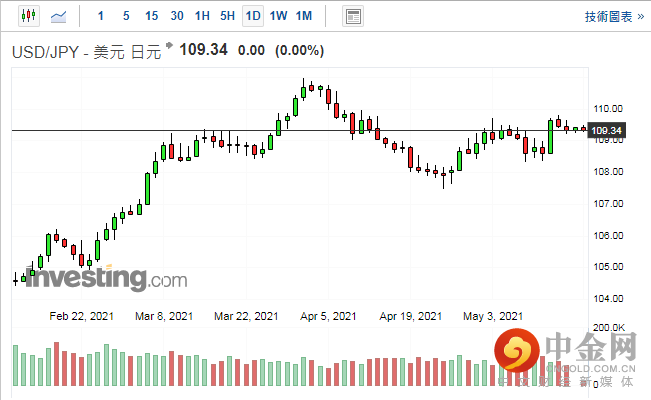Viewport: 651px width, 400px height.
Task: Click the Mar 8, 2021 date label
Action: tap(164, 317)
